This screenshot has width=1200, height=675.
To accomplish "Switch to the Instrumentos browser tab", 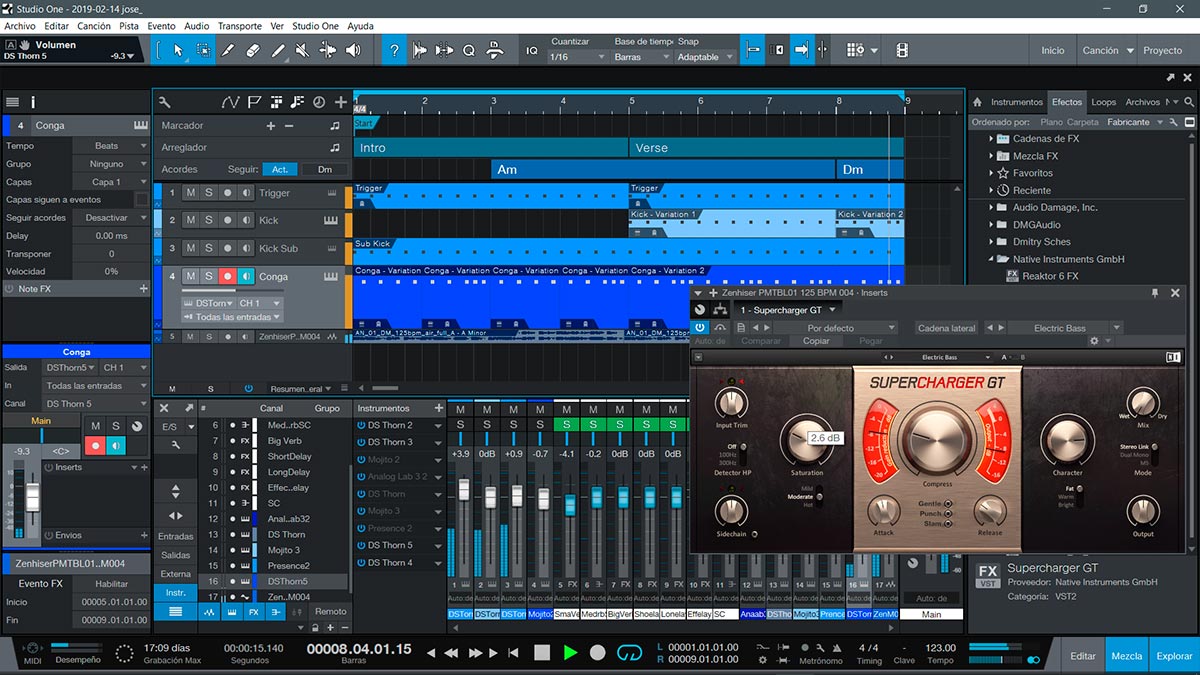I will click(x=1017, y=102).
